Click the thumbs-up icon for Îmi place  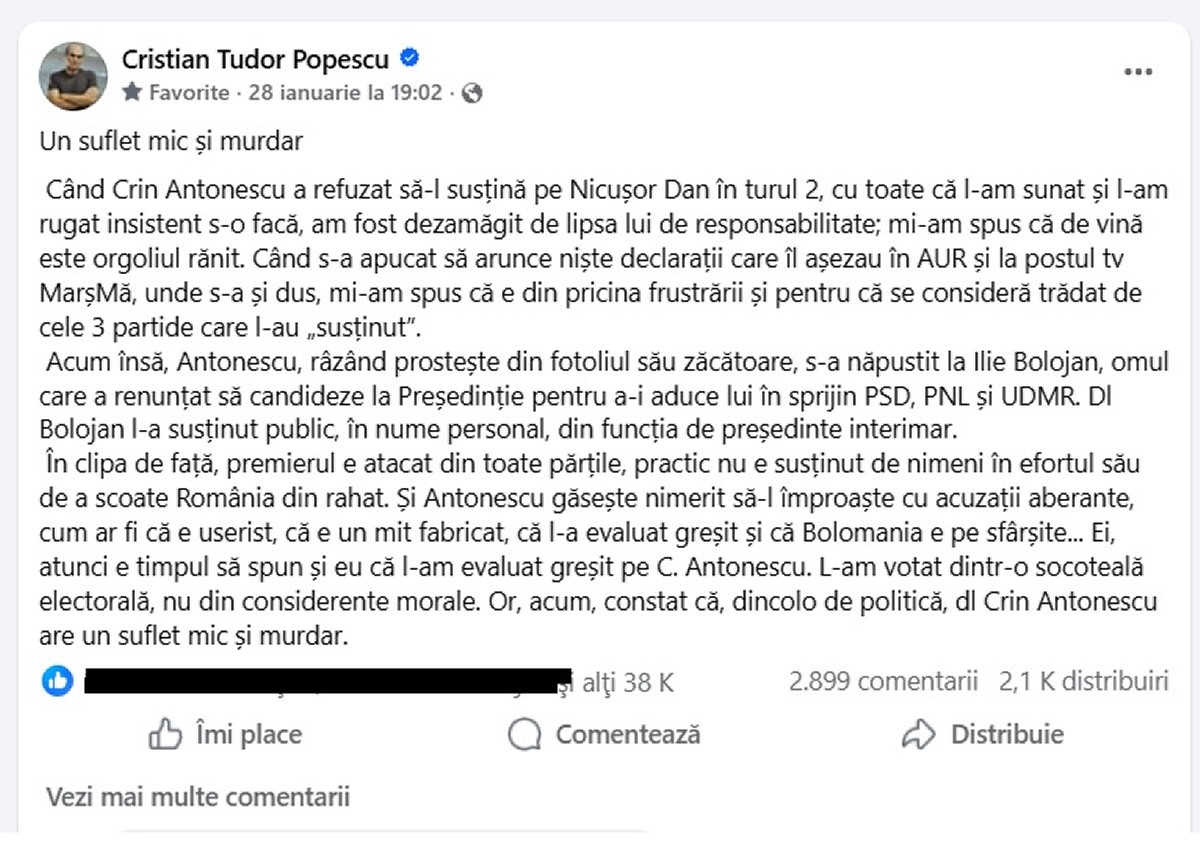164,736
